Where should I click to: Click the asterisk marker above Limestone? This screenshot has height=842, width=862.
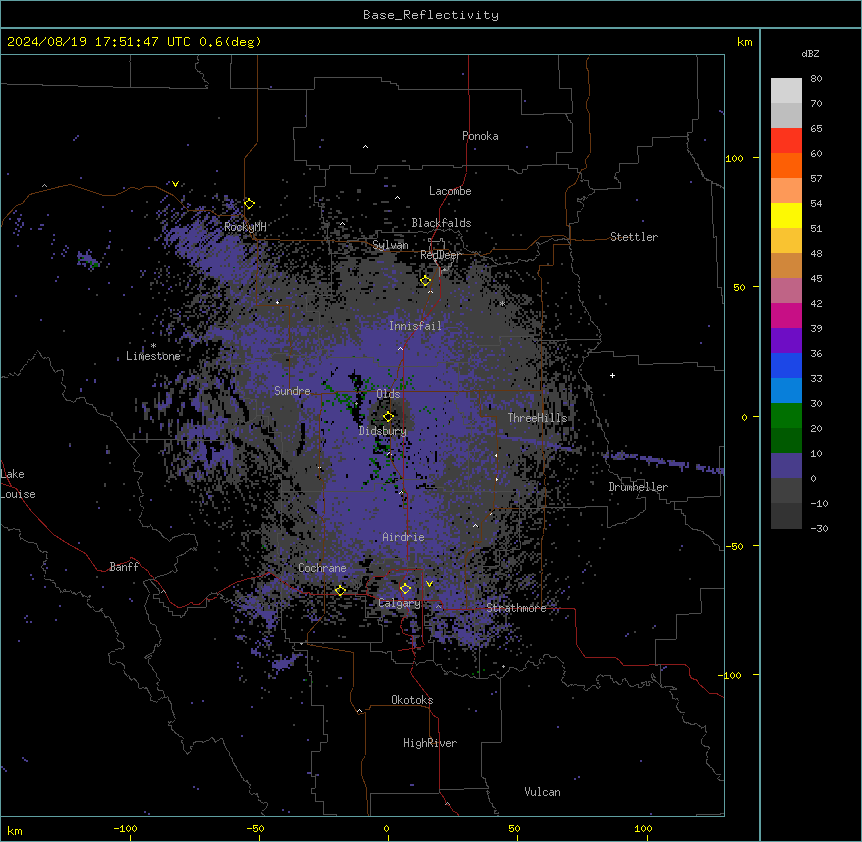(153, 346)
